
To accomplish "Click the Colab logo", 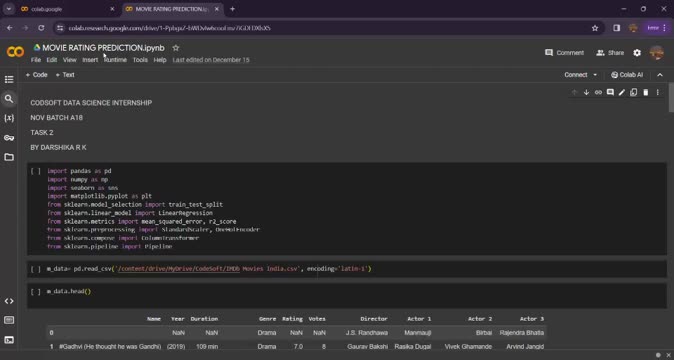I will click(15, 52).
